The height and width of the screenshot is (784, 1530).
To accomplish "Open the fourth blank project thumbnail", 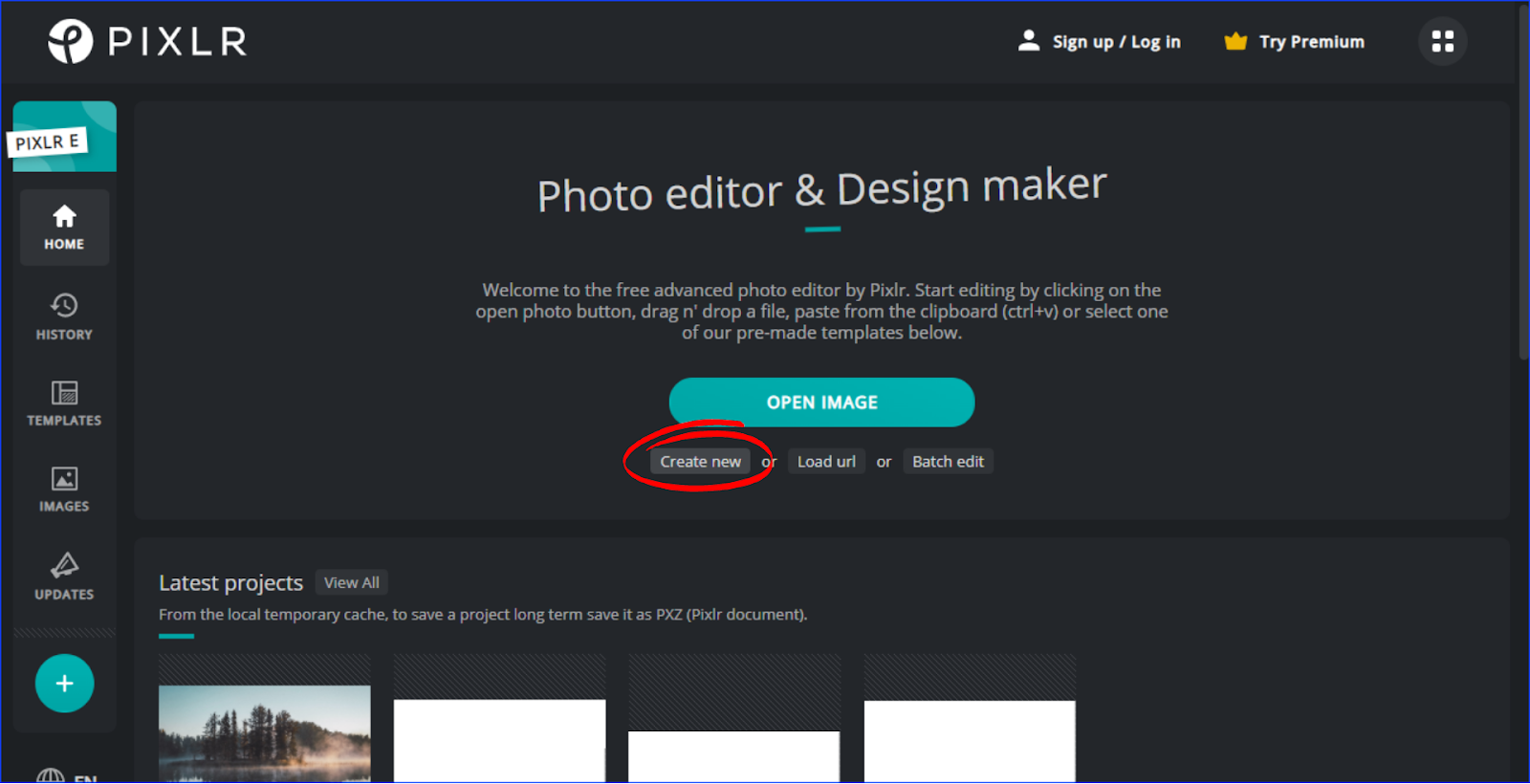I will [970, 719].
